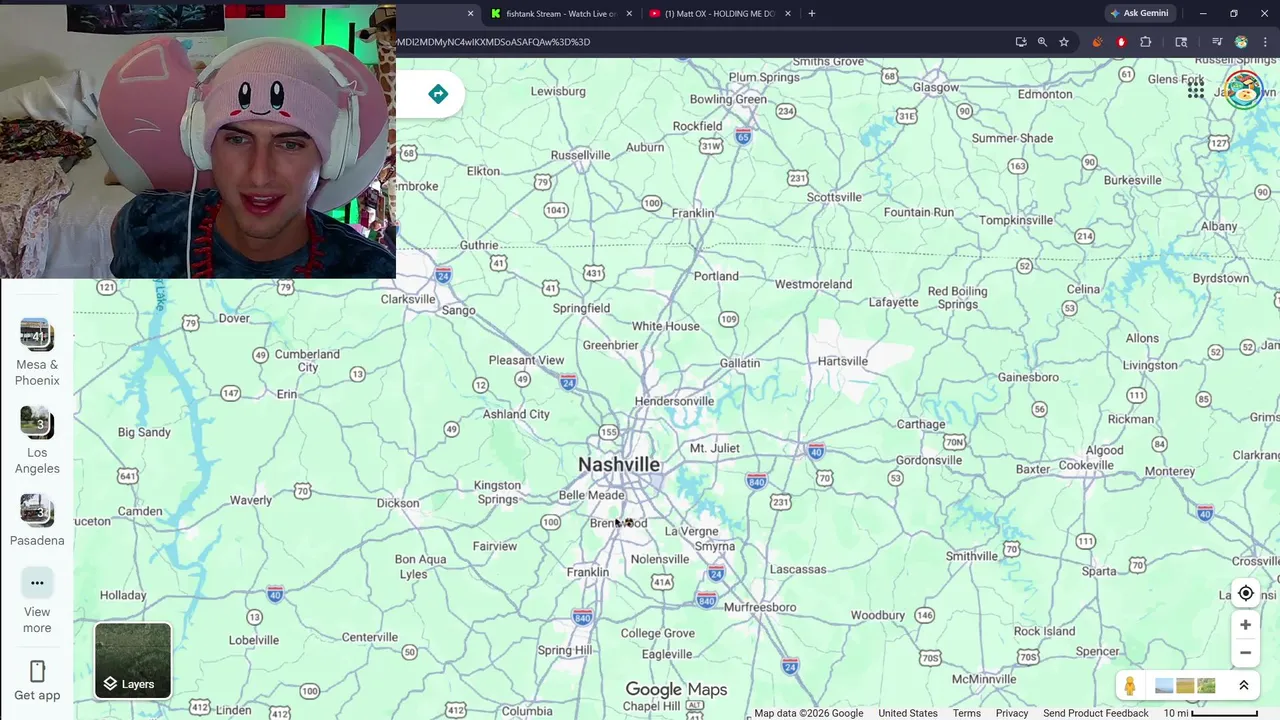Viewport: 1280px width, 720px height.
Task: Switch to Matt OX YouTube tab
Action: click(718, 14)
